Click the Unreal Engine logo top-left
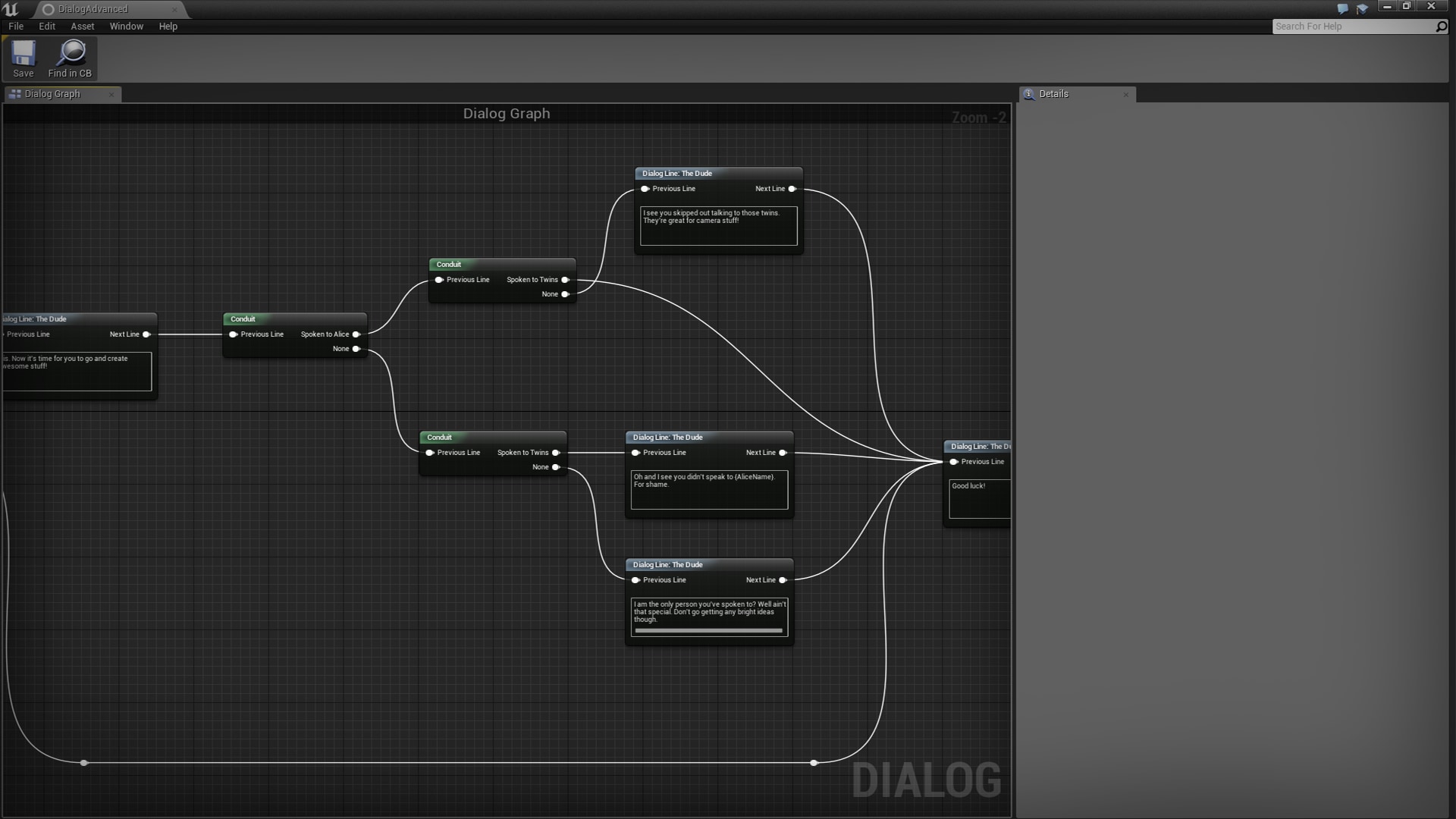 pyautogui.click(x=11, y=9)
